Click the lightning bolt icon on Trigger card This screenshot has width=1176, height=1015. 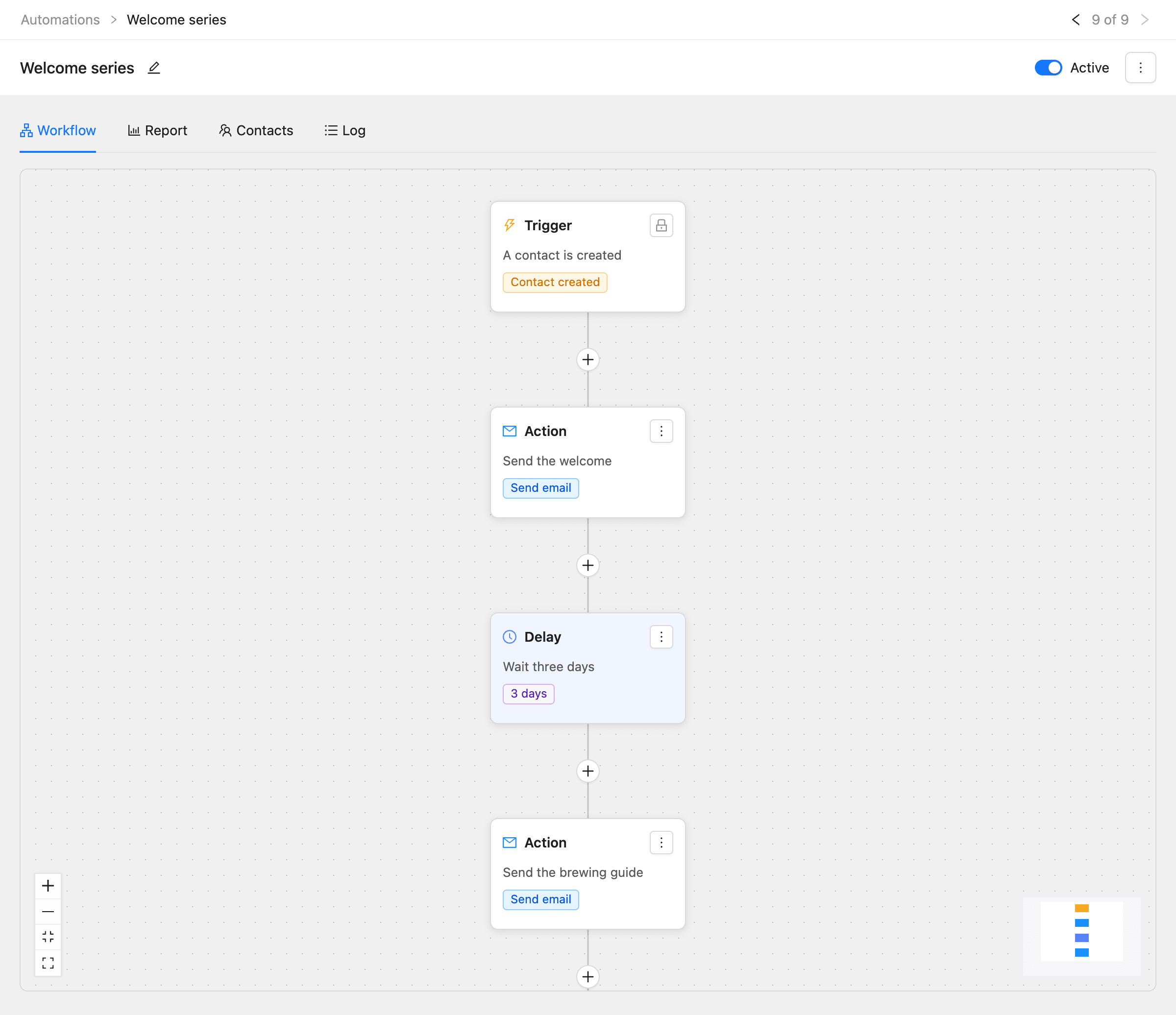point(510,226)
